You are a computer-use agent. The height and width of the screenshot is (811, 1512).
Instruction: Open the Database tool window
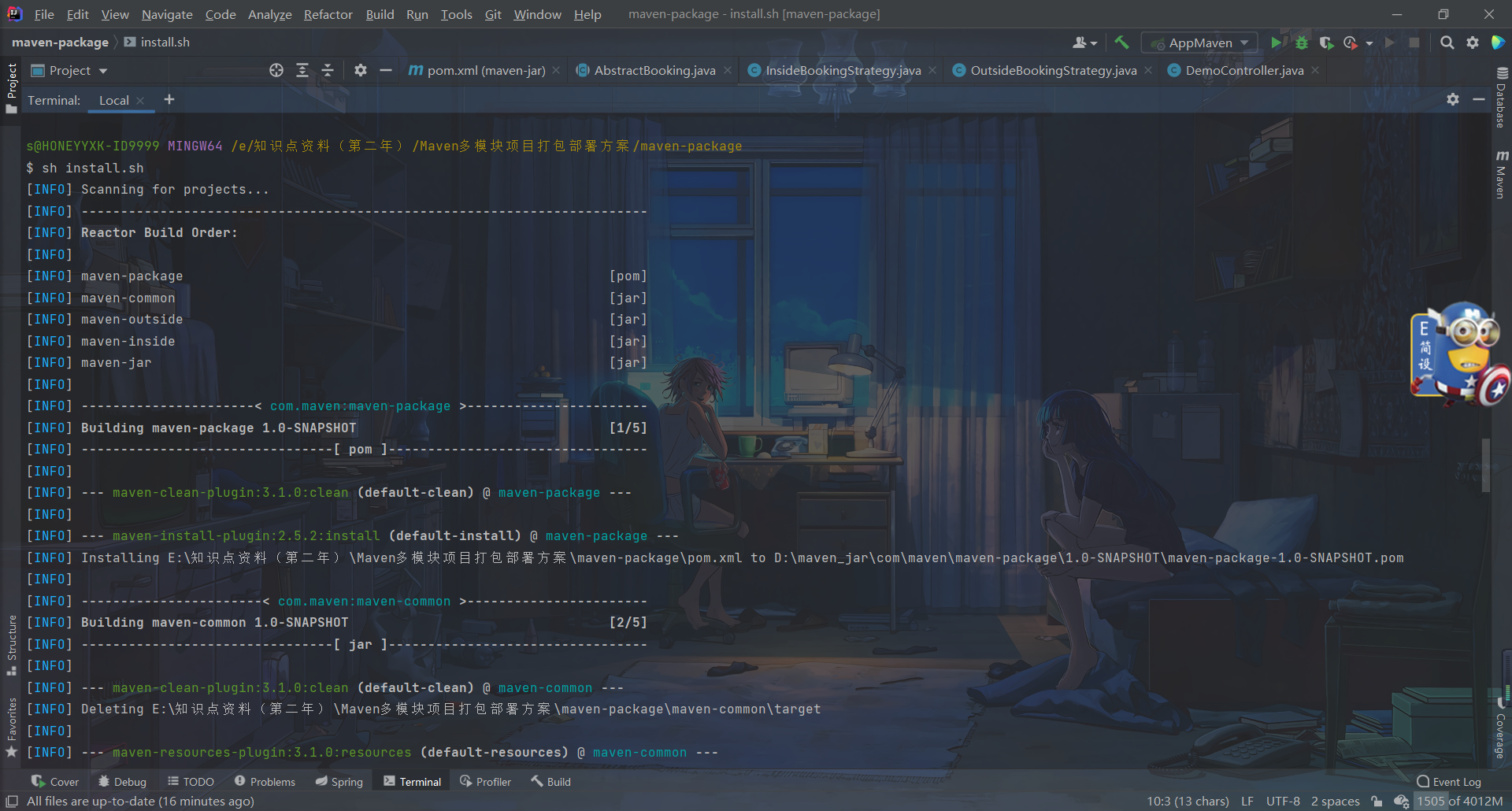pos(1501,98)
